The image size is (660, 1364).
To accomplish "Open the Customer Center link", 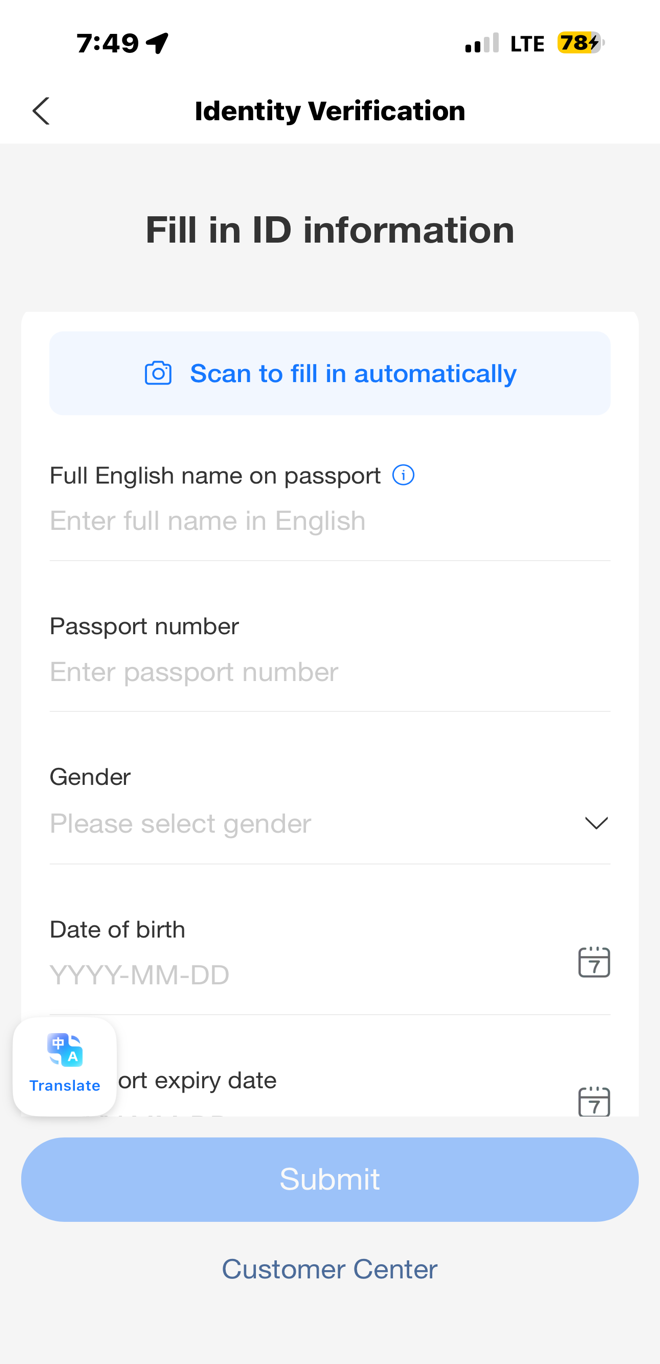I will pyautogui.click(x=330, y=1269).
